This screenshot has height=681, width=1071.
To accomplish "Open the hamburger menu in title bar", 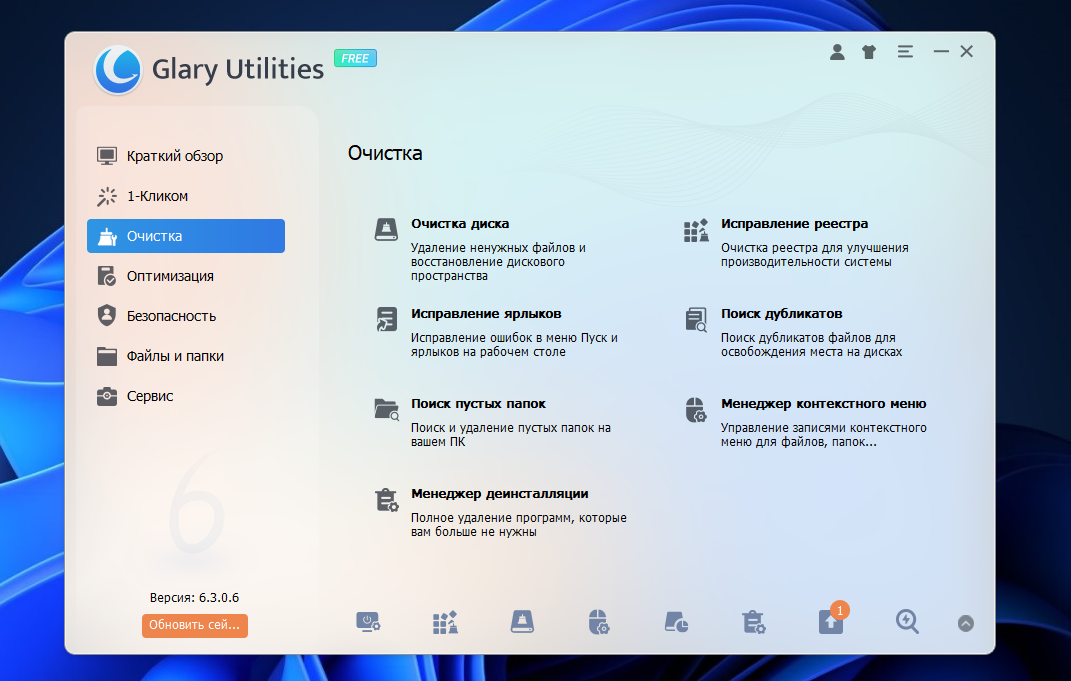I will pos(905,52).
